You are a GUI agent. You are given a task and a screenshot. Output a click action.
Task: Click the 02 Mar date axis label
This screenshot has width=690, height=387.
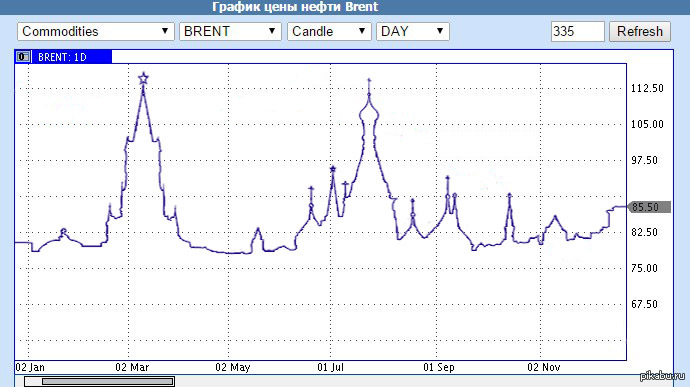[132, 367]
